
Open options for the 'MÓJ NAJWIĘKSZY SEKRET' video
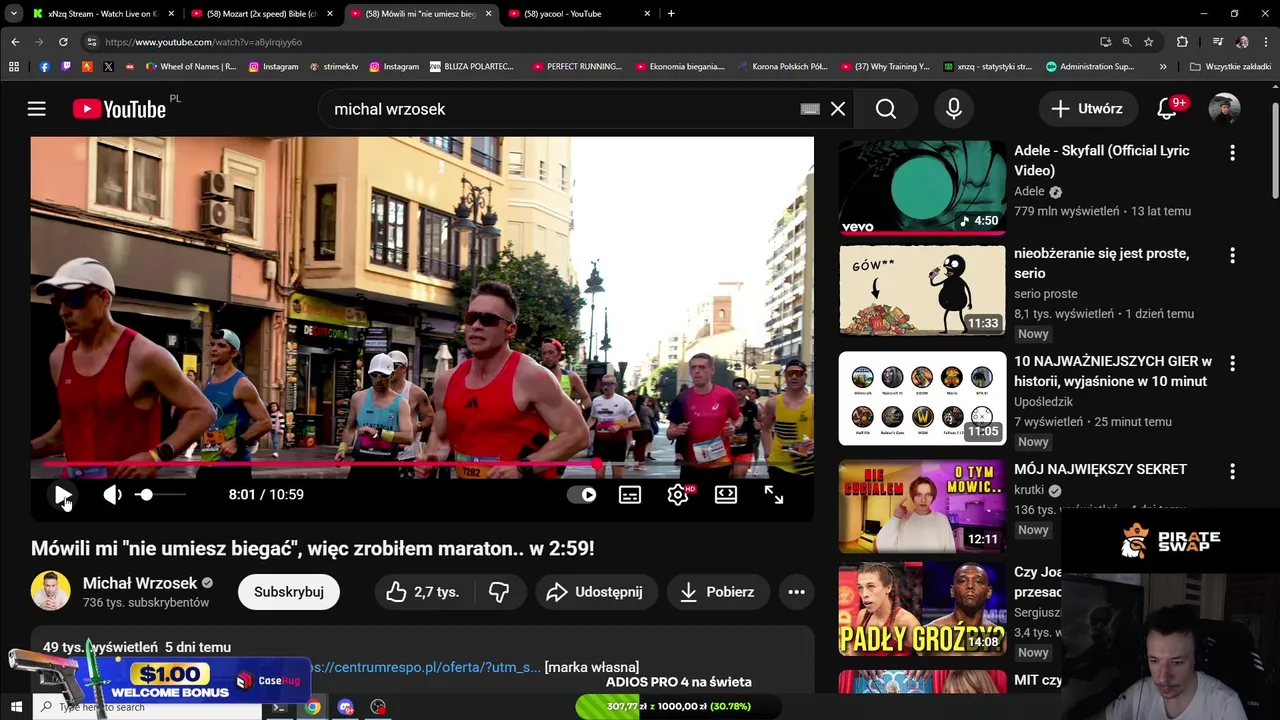1232,471
